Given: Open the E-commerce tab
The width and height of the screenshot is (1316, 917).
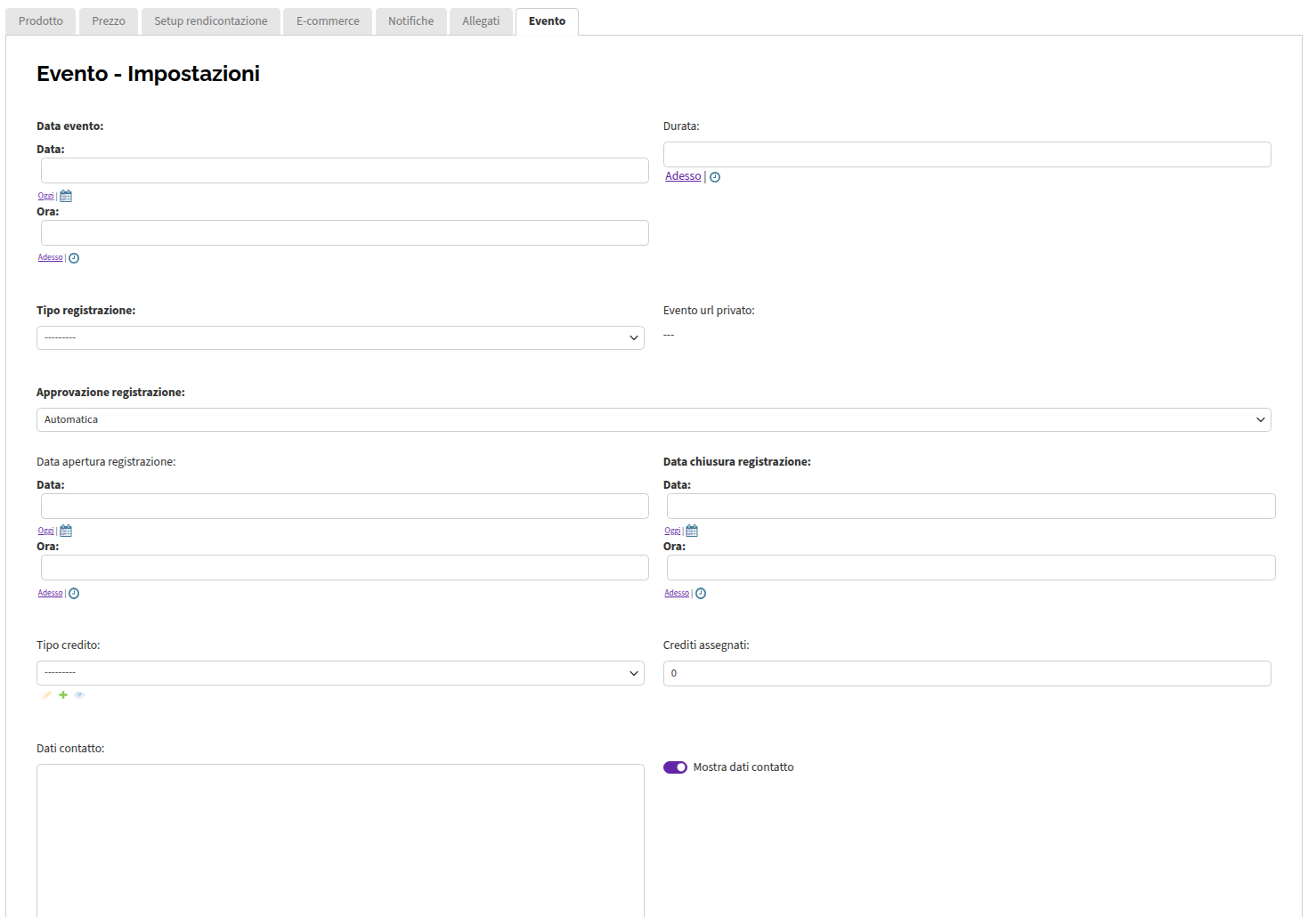Looking at the screenshot, I should 328,21.
